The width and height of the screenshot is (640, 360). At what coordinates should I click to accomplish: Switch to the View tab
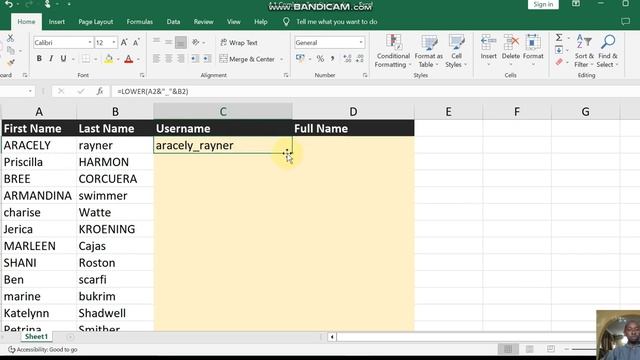[233, 22]
